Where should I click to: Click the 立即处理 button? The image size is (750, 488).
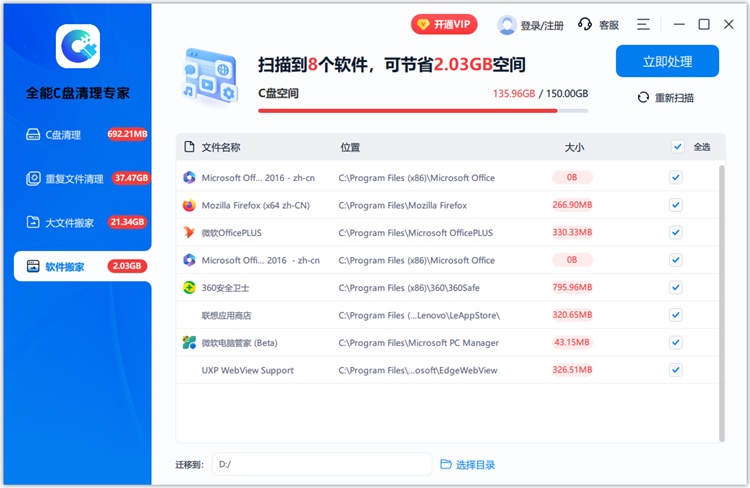[x=667, y=61]
